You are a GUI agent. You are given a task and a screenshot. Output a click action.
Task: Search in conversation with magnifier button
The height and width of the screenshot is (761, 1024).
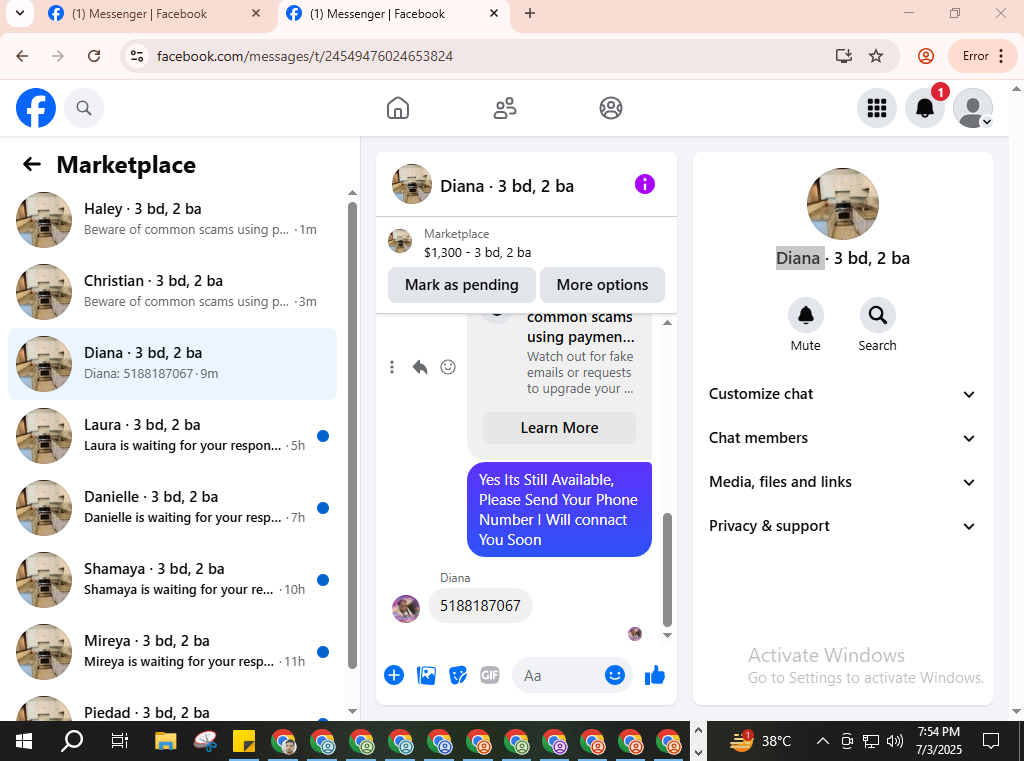pyautogui.click(x=877, y=316)
